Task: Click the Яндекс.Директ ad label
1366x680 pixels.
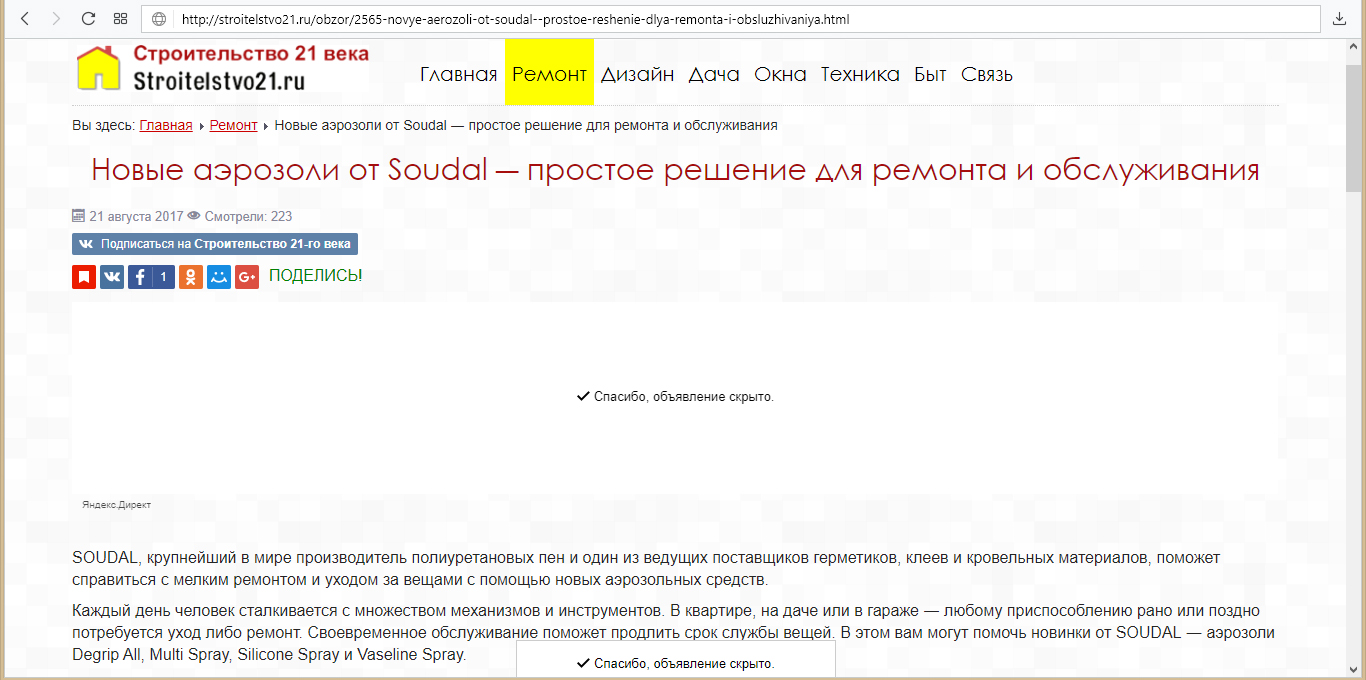Action: click(x=116, y=505)
